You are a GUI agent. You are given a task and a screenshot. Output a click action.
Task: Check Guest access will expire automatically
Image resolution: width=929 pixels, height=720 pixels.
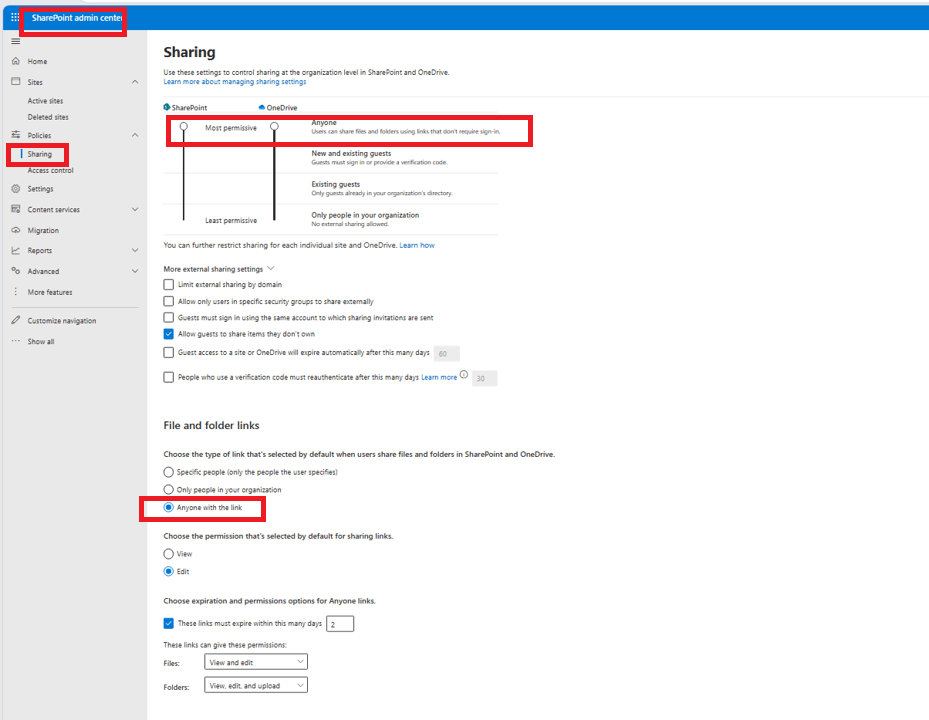[x=169, y=352]
